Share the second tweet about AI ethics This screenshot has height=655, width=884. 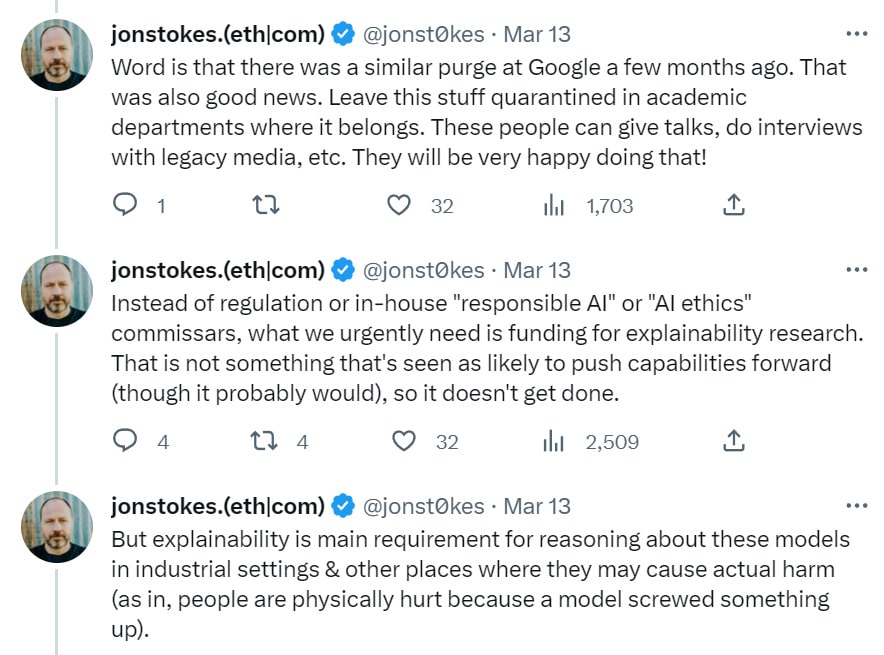[733, 441]
